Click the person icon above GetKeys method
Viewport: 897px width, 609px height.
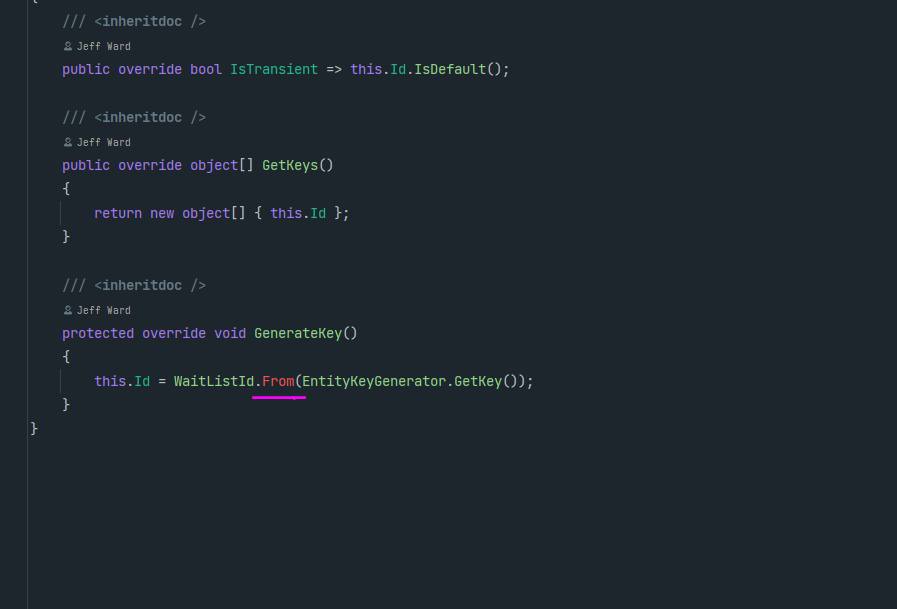(66, 141)
